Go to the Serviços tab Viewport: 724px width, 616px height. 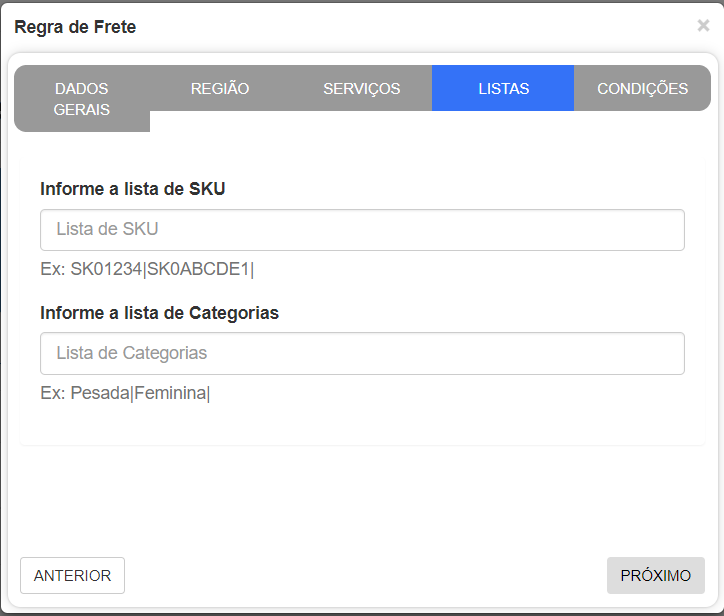[361, 88]
